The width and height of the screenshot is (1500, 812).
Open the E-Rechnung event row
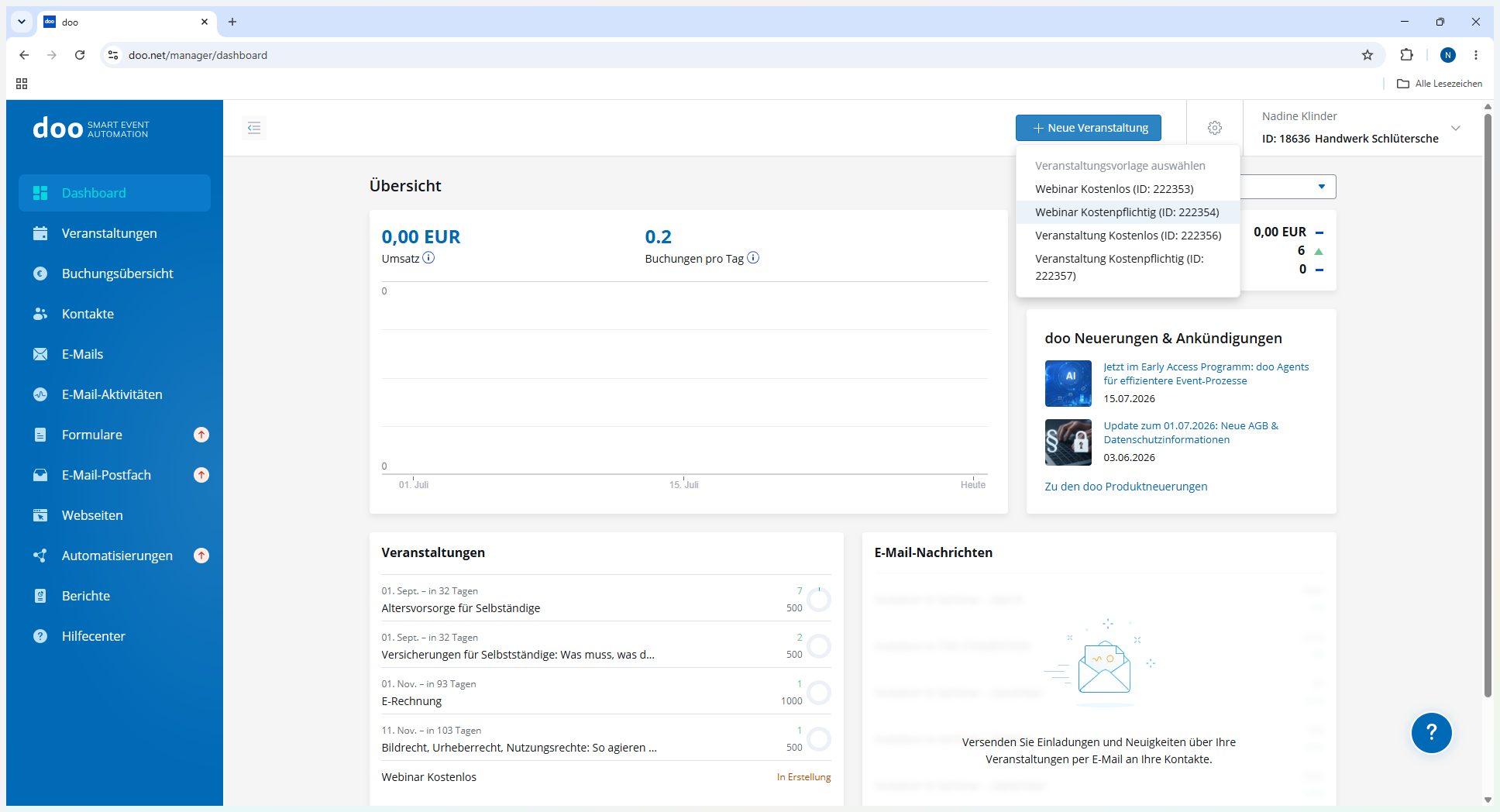tap(606, 692)
